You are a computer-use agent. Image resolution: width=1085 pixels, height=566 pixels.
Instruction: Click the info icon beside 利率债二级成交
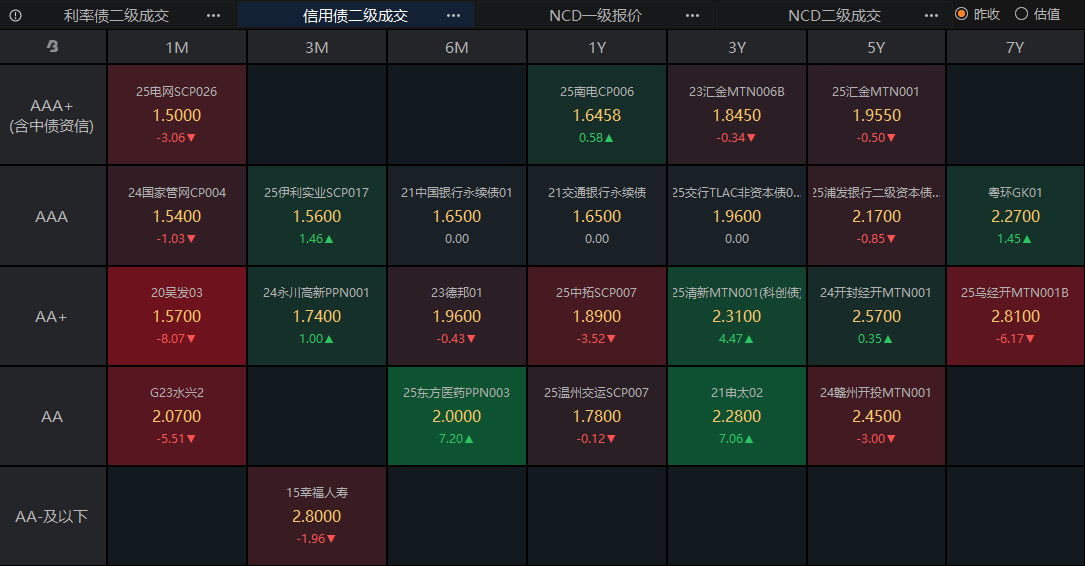[15, 15]
